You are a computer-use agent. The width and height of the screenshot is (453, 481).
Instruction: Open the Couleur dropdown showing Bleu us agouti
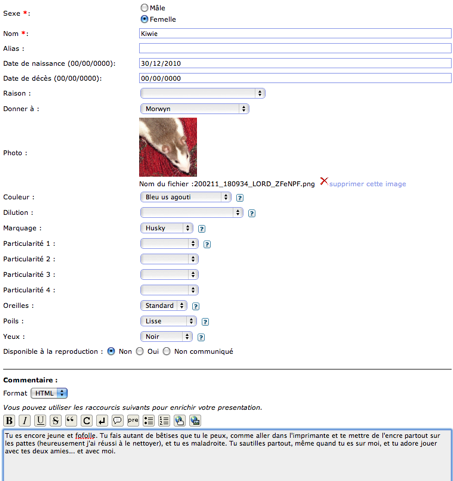point(186,197)
